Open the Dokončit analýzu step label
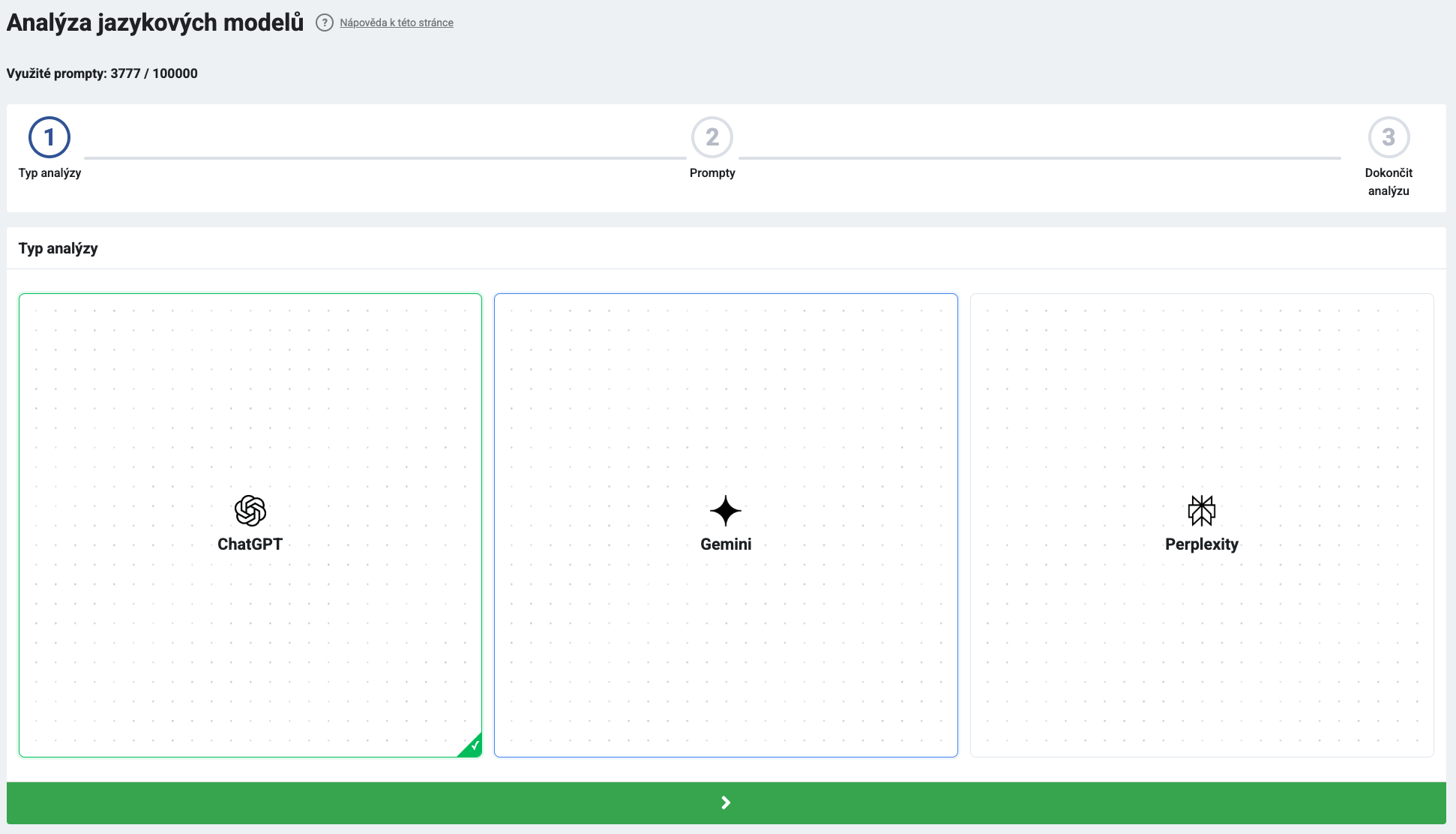 tap(1389, 181)
